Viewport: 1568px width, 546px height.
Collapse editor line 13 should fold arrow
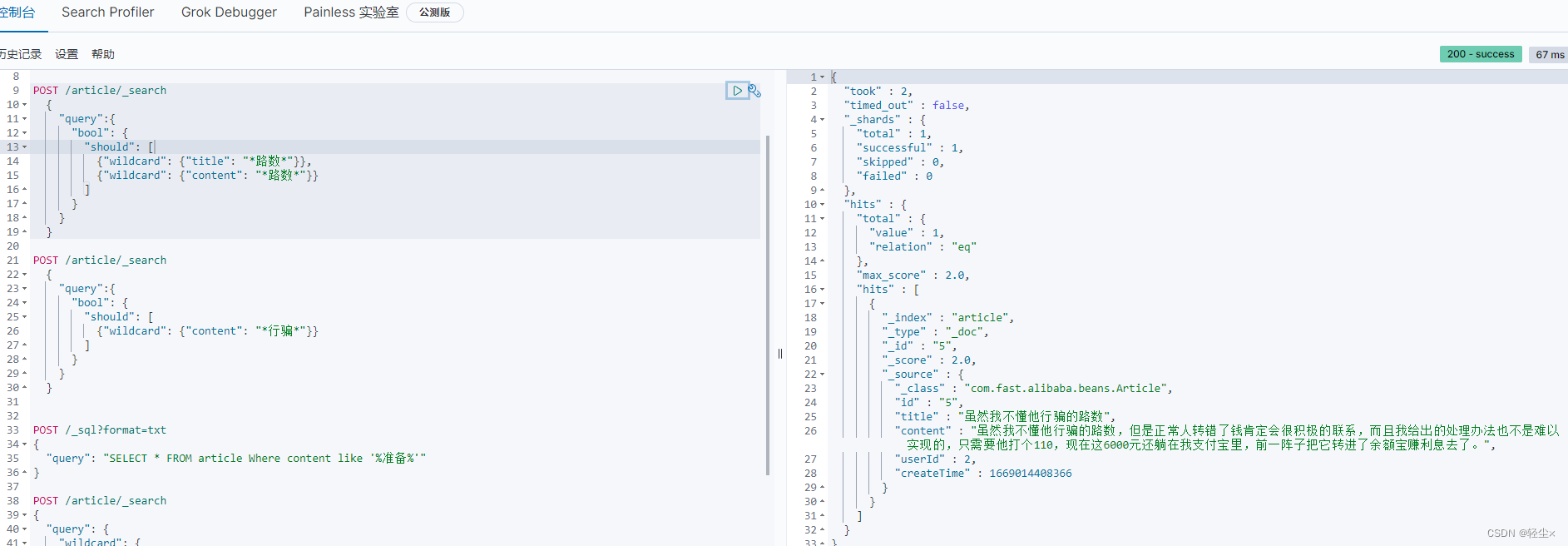pos(24,147)
